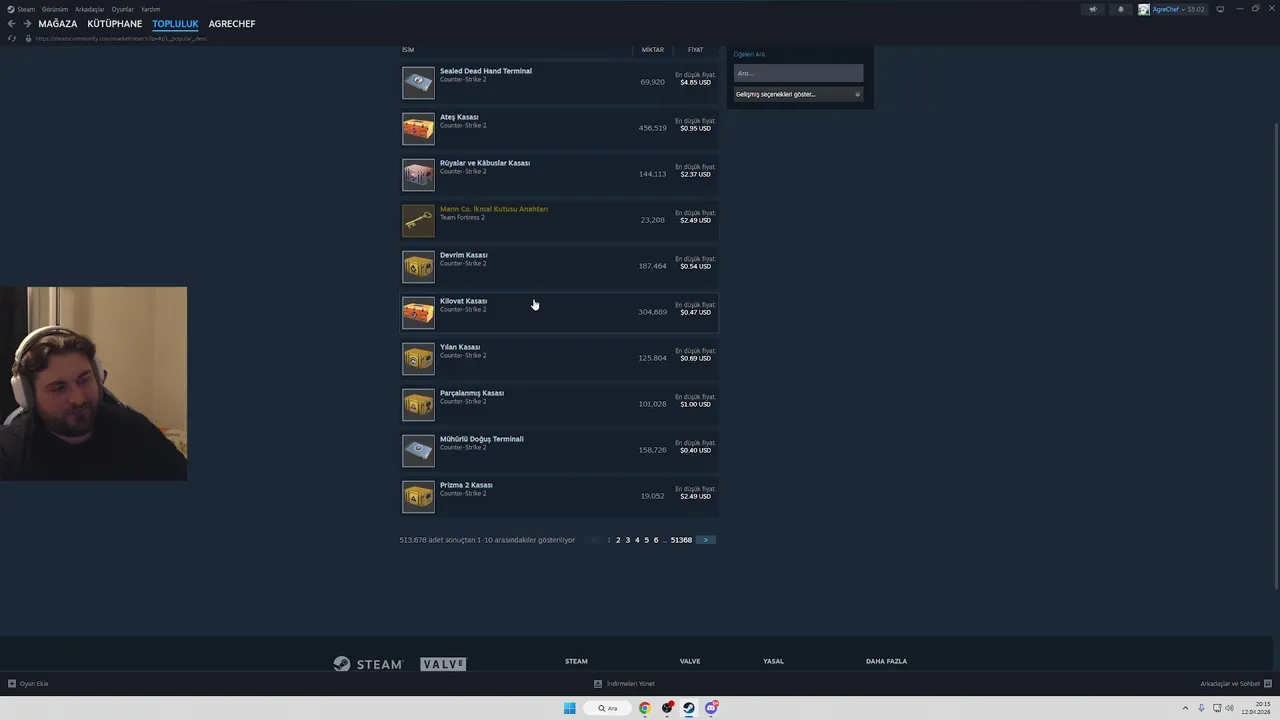This screenshot has height=720, width=1280.
Task: Go to results page 2
Action: point(618,540)
